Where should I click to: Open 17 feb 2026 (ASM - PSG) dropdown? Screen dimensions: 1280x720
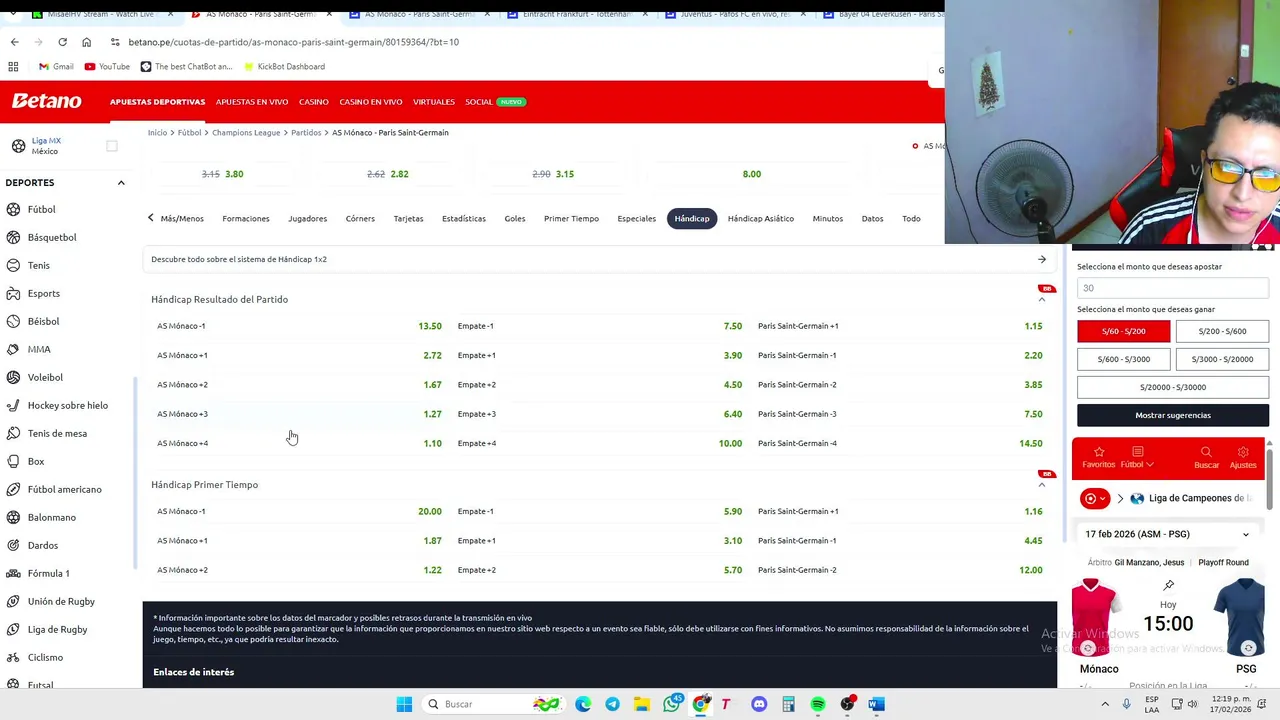[x=1167, y=534]
